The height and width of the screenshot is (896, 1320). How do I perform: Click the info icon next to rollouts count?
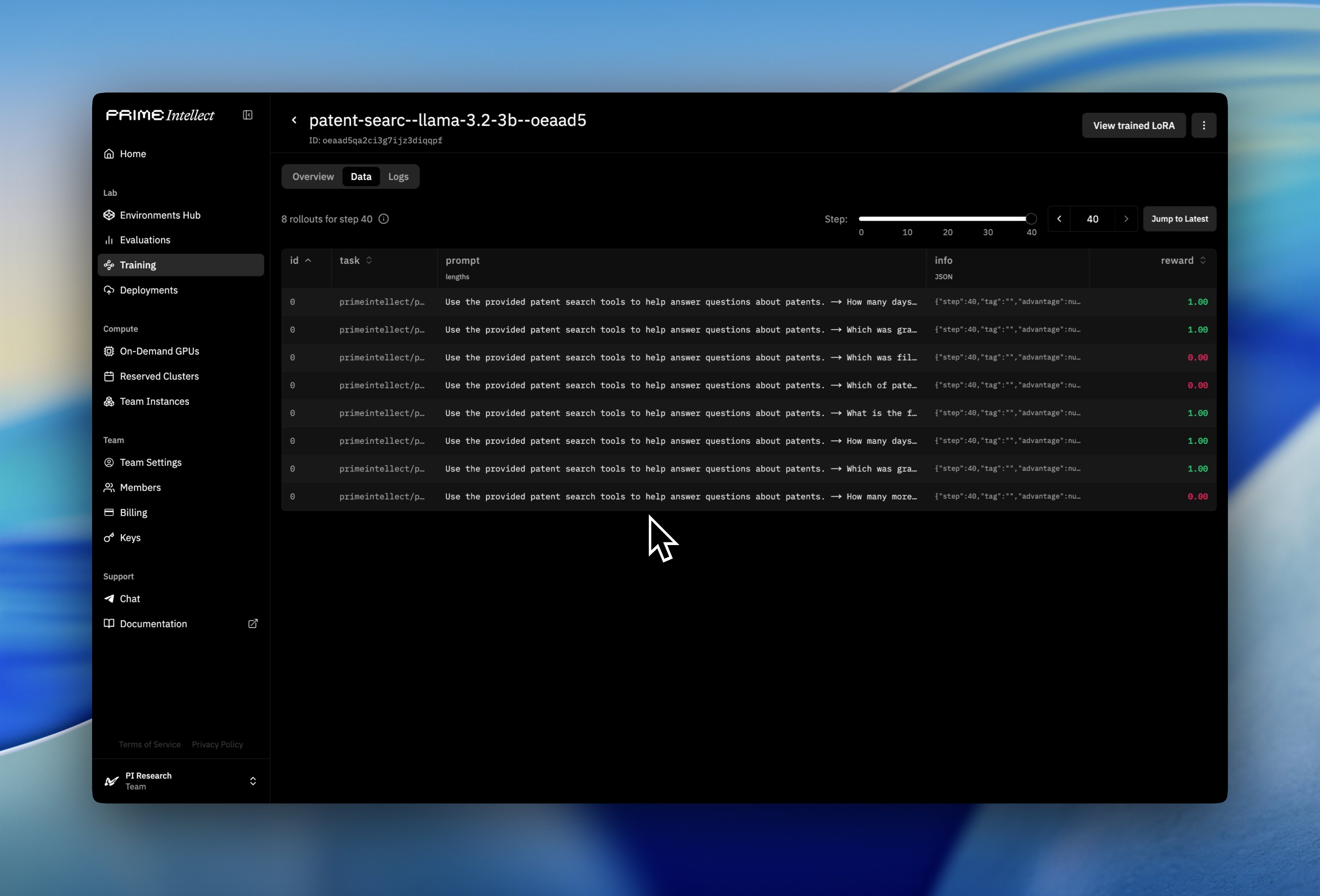click(384, 219)
